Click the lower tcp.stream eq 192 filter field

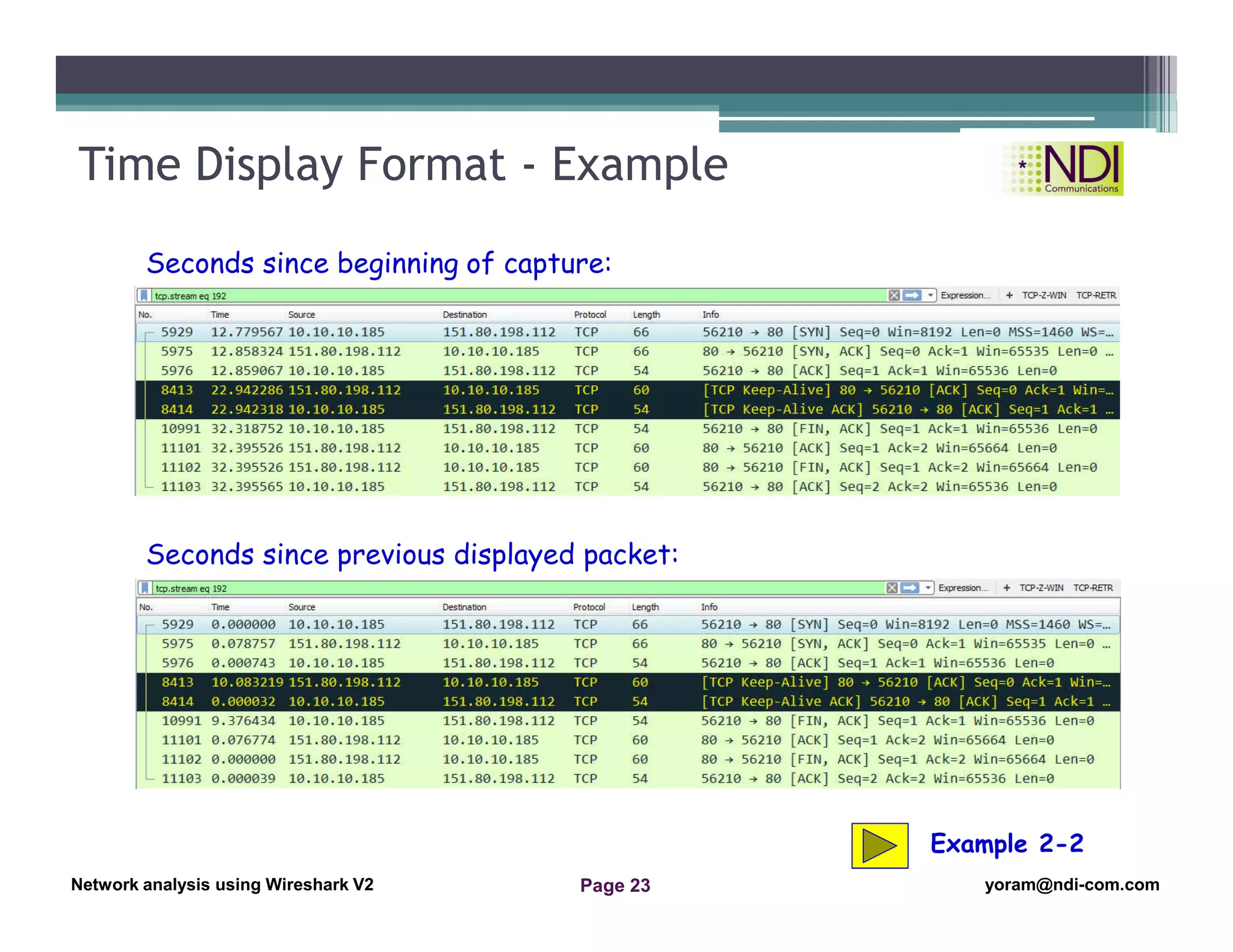tap(518, 588)
